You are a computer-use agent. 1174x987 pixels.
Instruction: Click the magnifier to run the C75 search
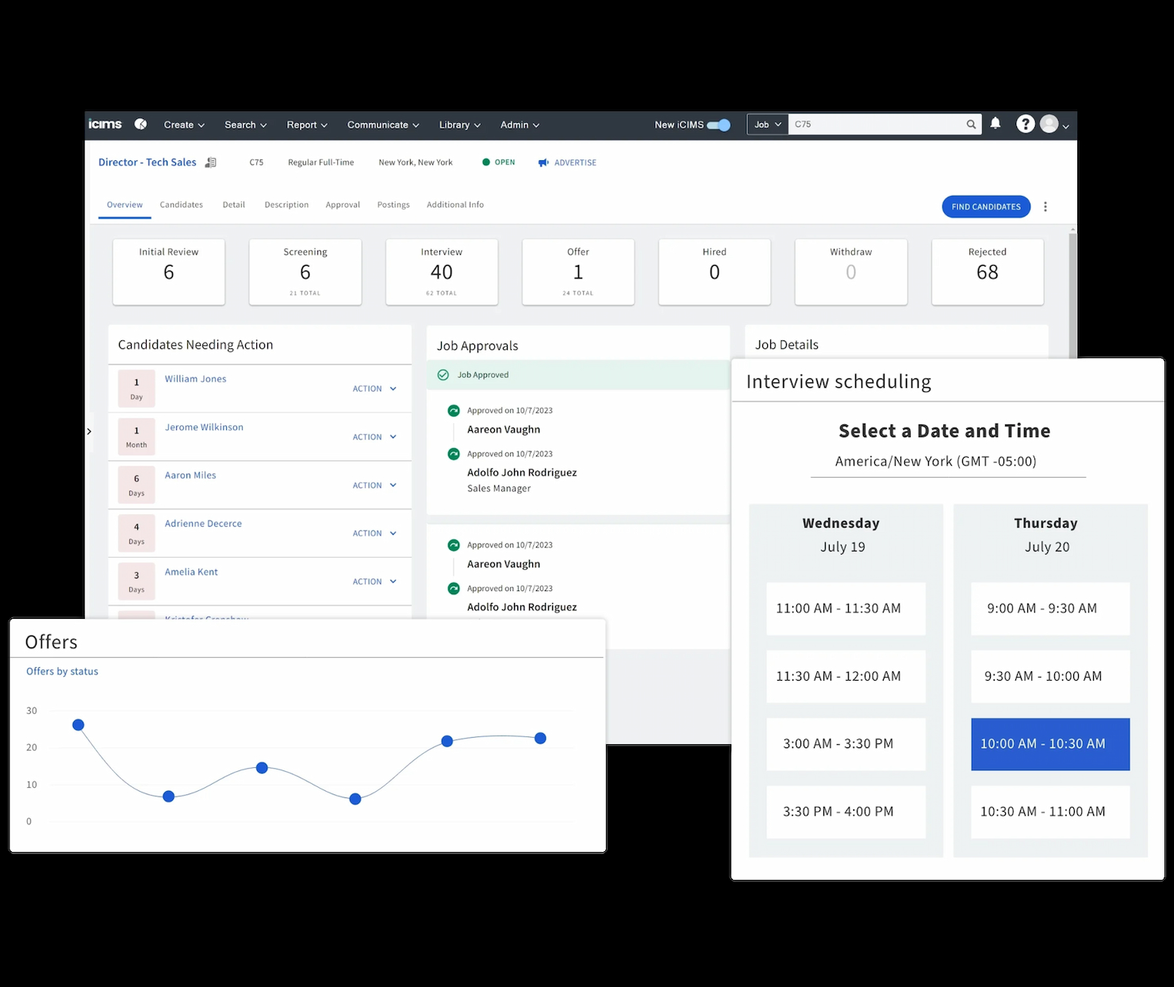(x=969, y=124)
